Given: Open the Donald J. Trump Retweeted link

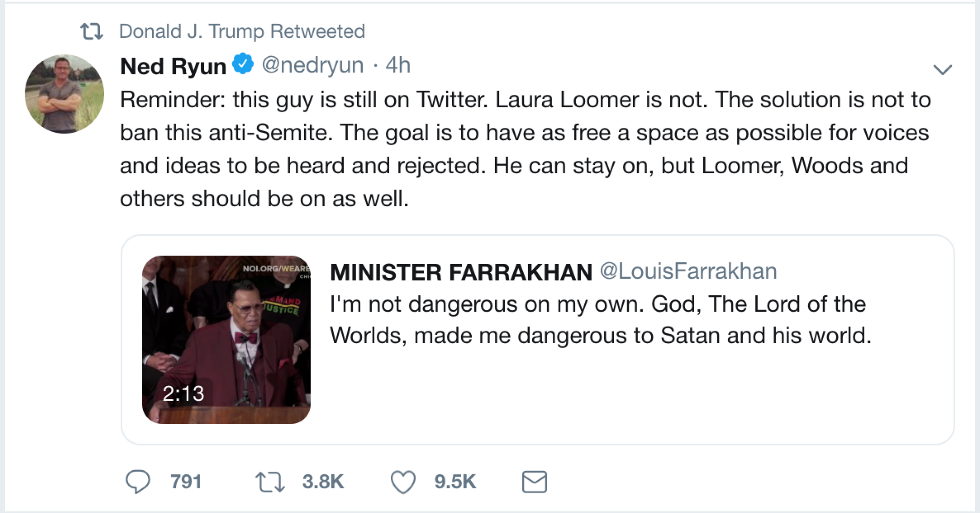Looking at the screenshot, I should [242, 32].
